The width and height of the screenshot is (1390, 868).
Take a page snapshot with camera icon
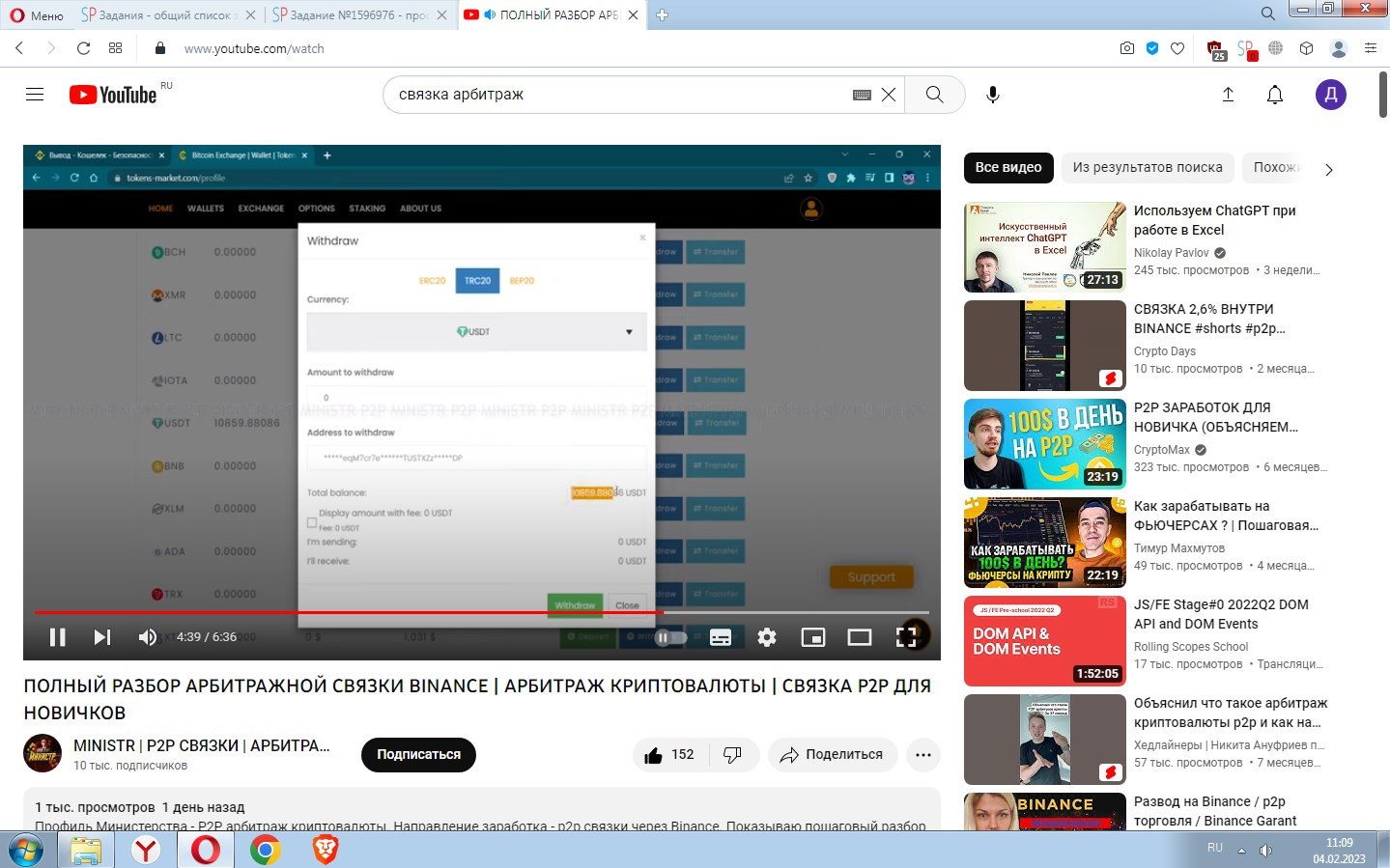pos(1127,48)
